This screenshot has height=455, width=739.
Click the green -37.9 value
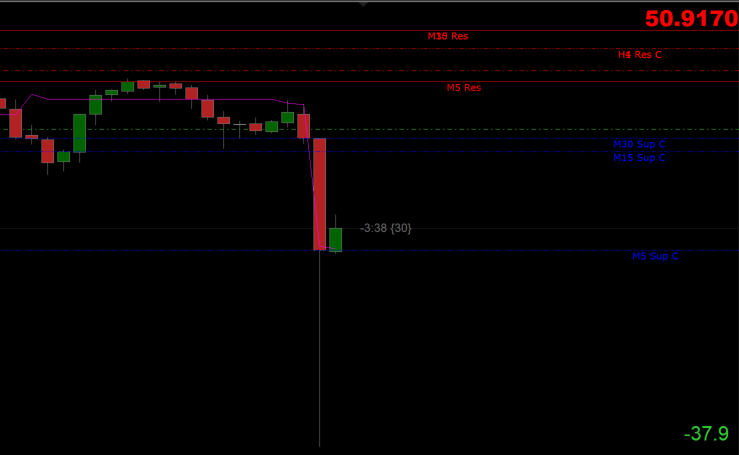coord(706,434)
